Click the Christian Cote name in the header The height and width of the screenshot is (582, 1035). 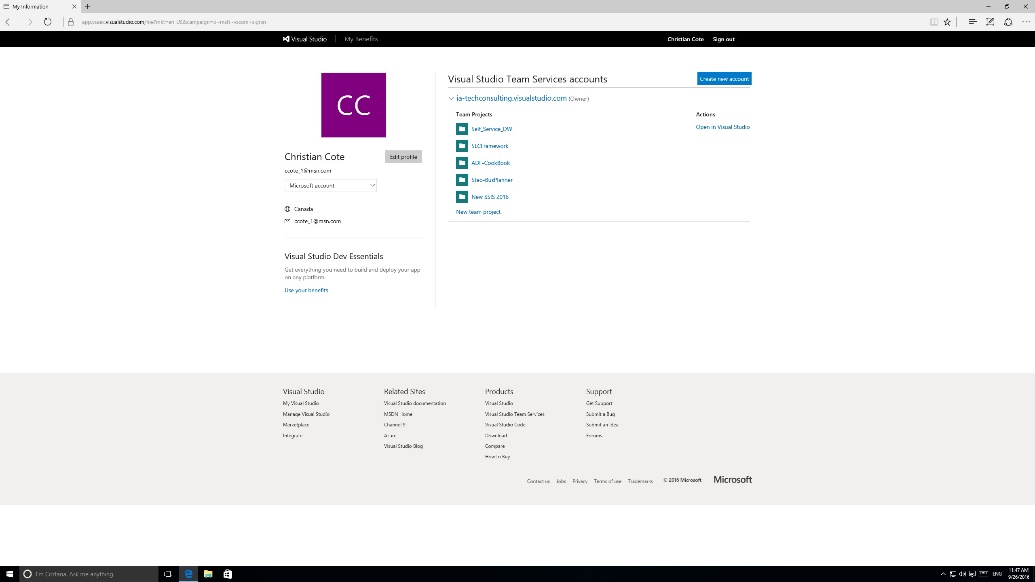tap(685, 39)
